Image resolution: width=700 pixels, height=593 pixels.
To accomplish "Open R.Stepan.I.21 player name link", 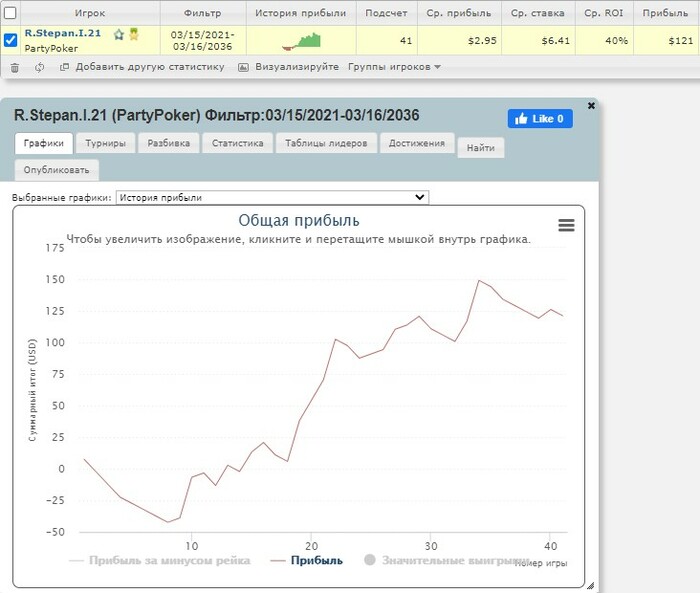I will [62, 33].
